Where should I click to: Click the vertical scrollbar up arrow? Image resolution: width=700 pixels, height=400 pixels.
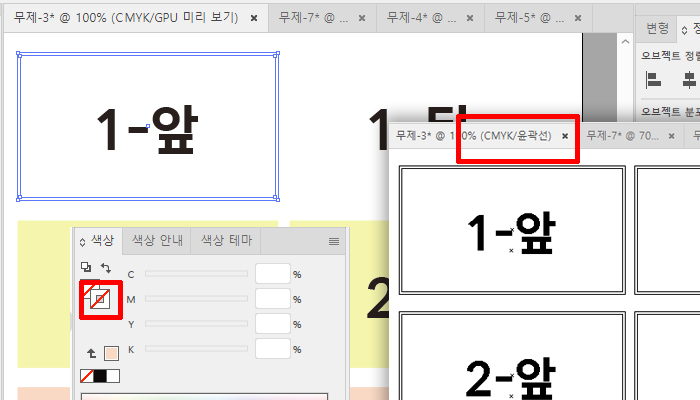tap(625, 42)
